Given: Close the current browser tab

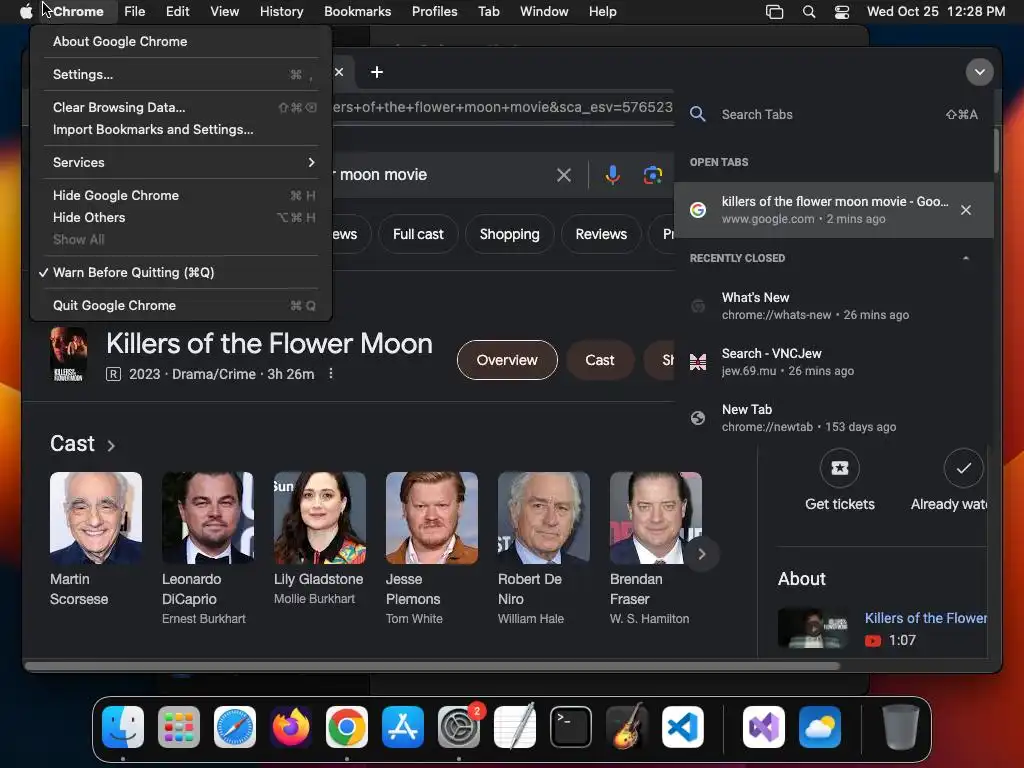Looking at the screenshot, I should (x=339, y=72).
